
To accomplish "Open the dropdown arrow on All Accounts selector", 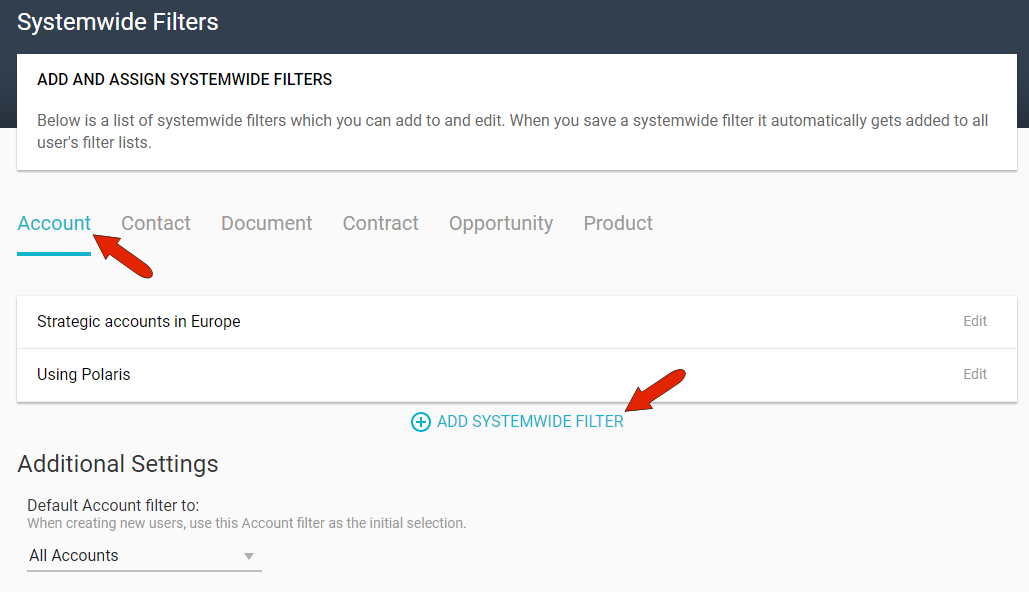I will (x=248, y=556).
